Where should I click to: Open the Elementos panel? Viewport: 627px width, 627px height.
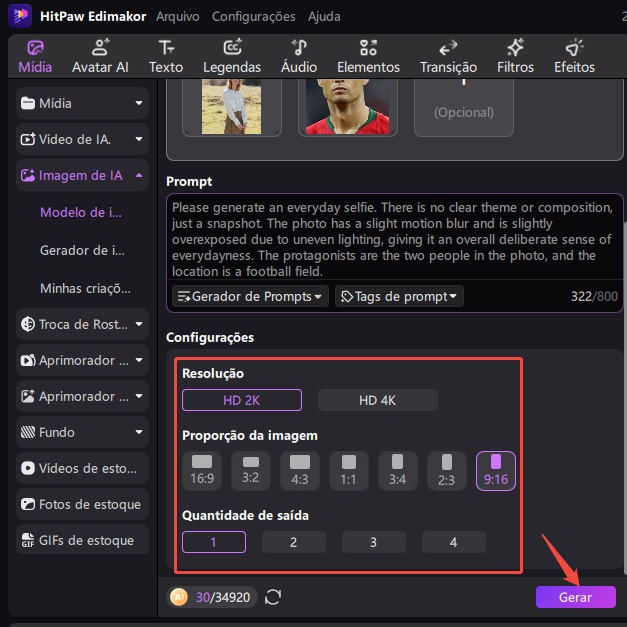pos(368,56)
